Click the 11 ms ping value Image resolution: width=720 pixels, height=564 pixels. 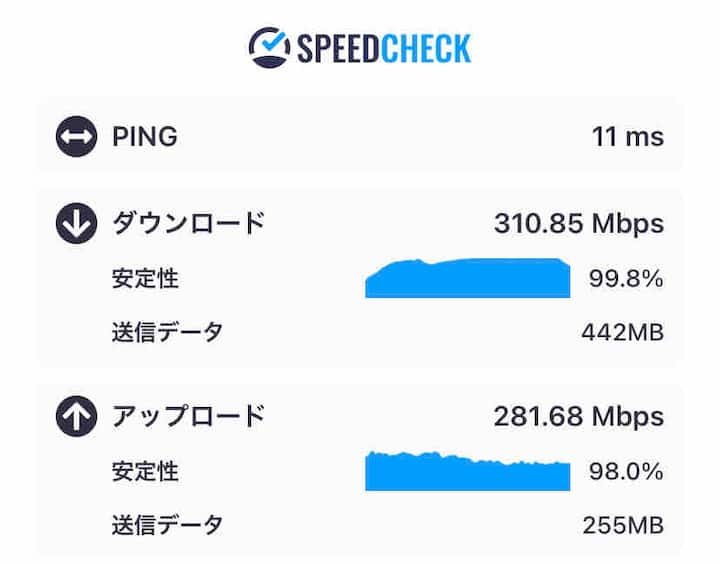coord(627,136)
